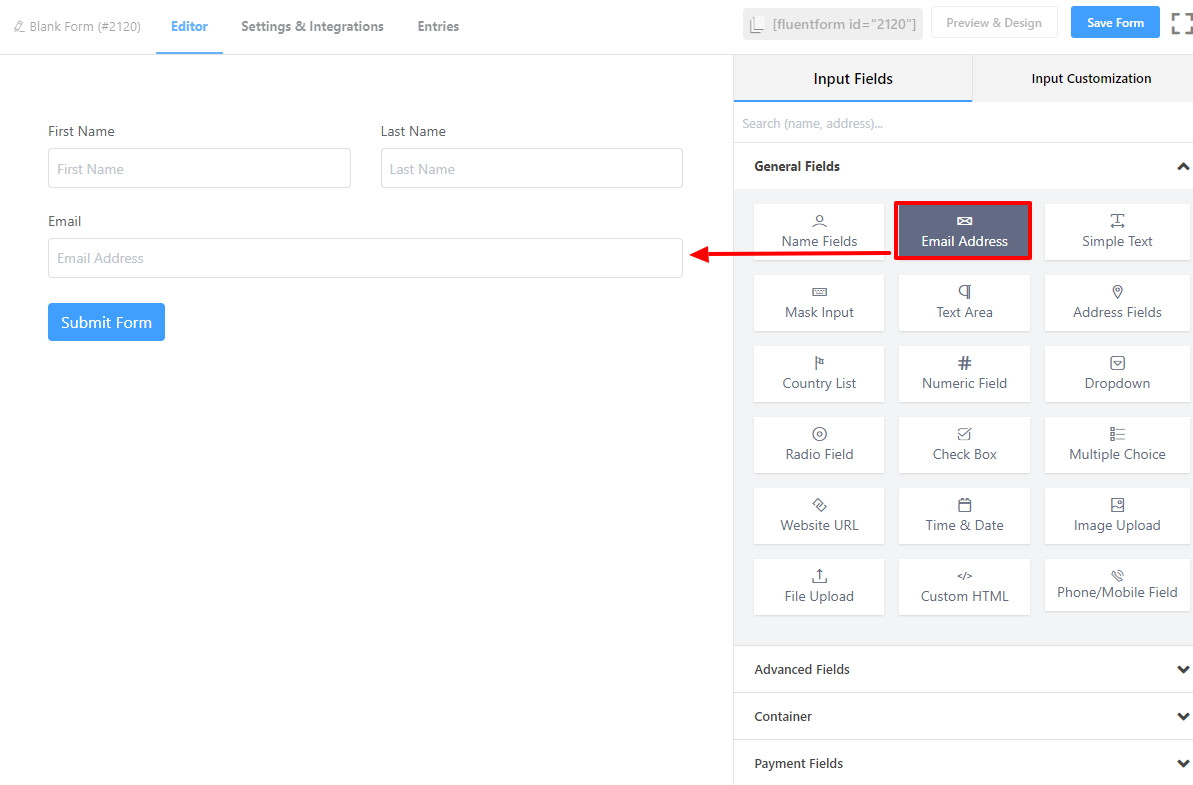Open the Entries tab
1193x785 pixels.
click(x=438, y=27)
